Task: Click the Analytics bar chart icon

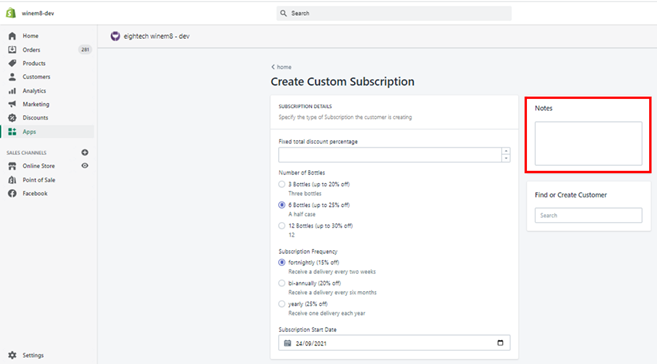Action: 12,91
